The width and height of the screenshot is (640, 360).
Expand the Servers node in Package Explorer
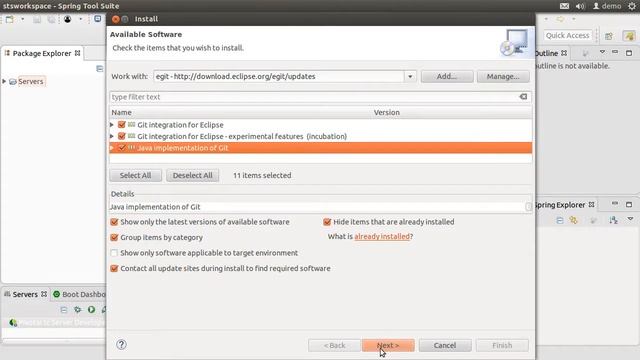[x=4, y=82]
